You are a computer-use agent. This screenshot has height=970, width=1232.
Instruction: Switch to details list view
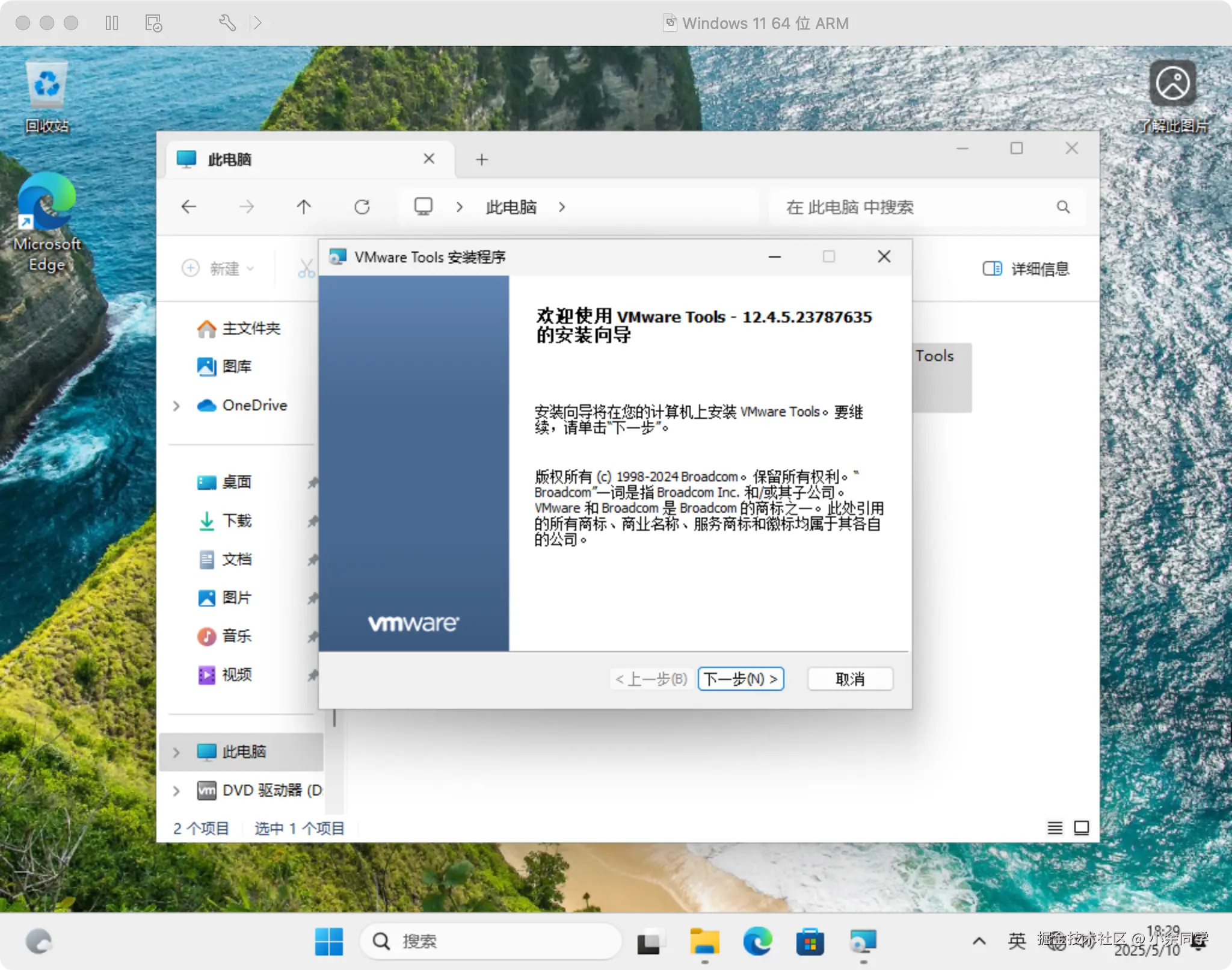pos(1055,828)
